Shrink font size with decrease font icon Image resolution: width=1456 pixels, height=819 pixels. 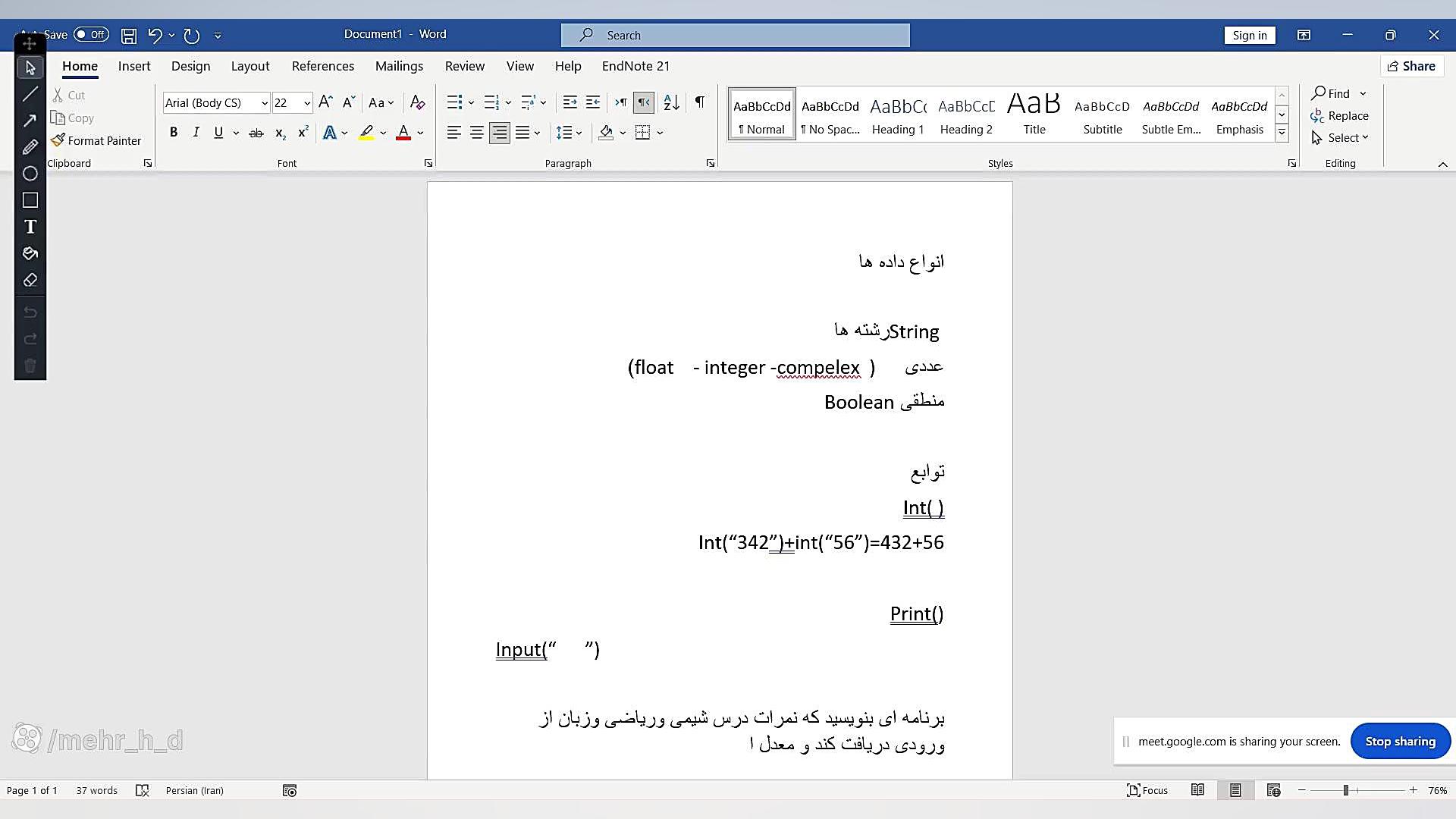349,102
